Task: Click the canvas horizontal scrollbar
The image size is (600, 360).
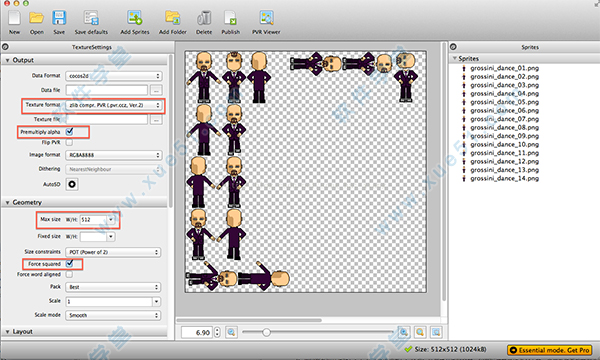Action: pos(249,320)
